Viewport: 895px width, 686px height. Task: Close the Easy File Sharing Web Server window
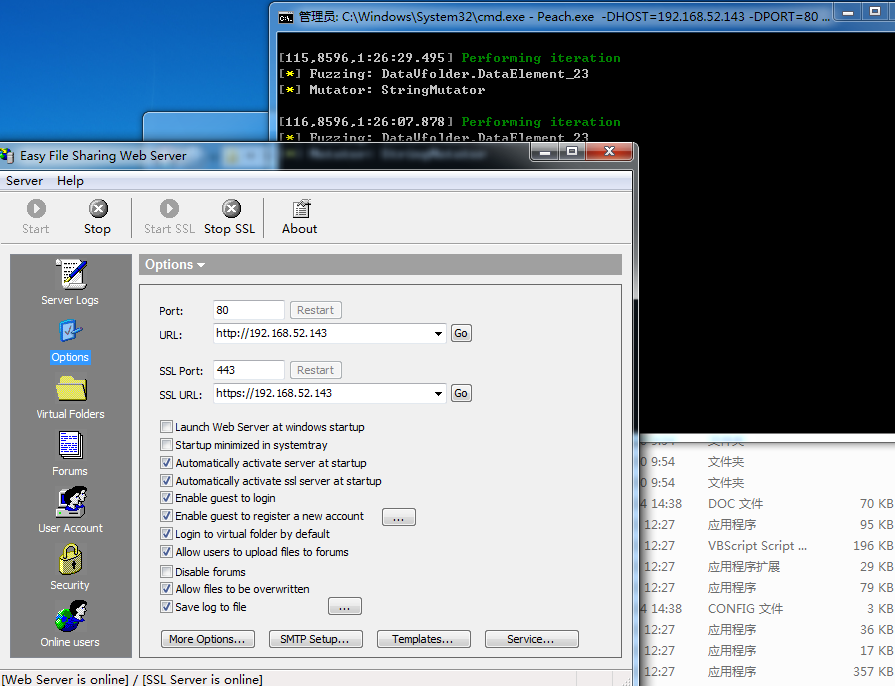pyautogui.click(x=609, y=152)
